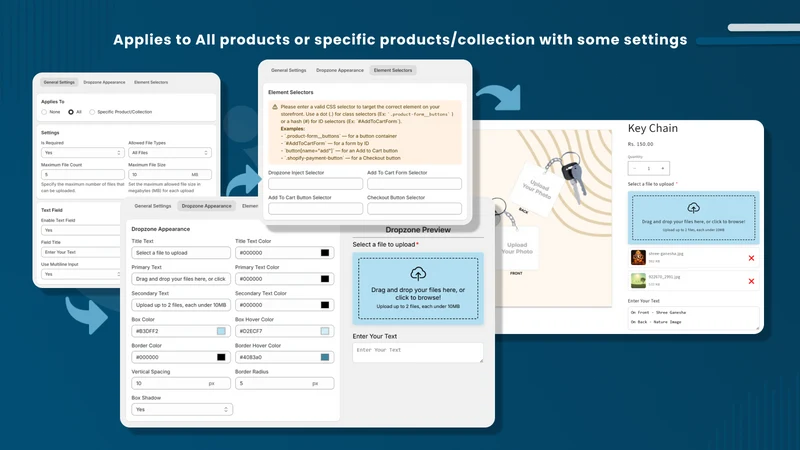Open General Settings tab in the left panel
The width and height of the screenshot is (800, 450).
(59, 82)
